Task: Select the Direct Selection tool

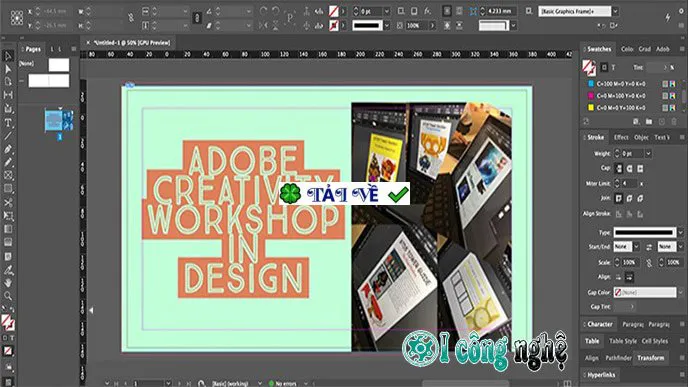Action: point(8,69)
